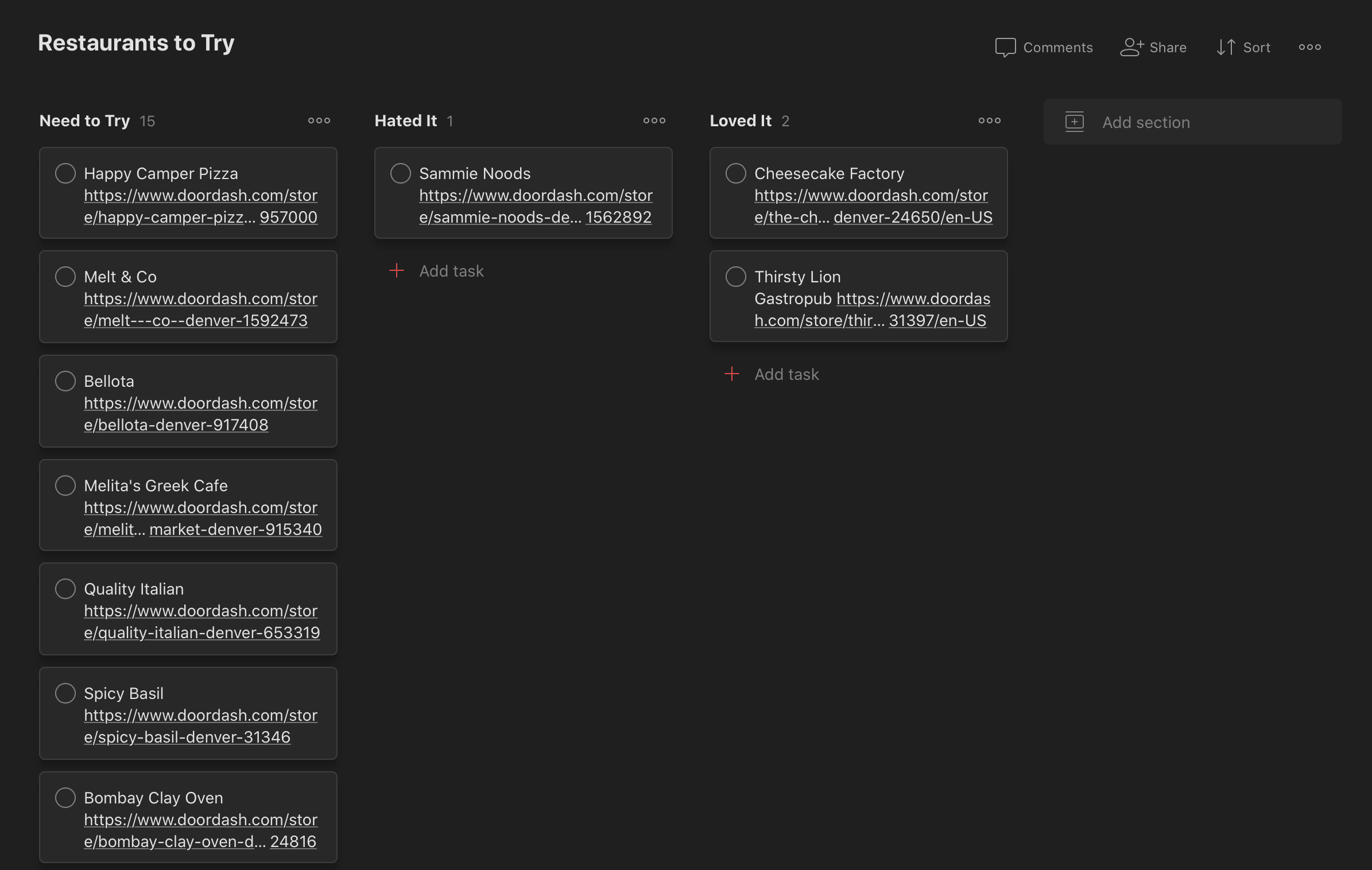Click the Share label
The image size is (1372, 870).
(1168, 48)
